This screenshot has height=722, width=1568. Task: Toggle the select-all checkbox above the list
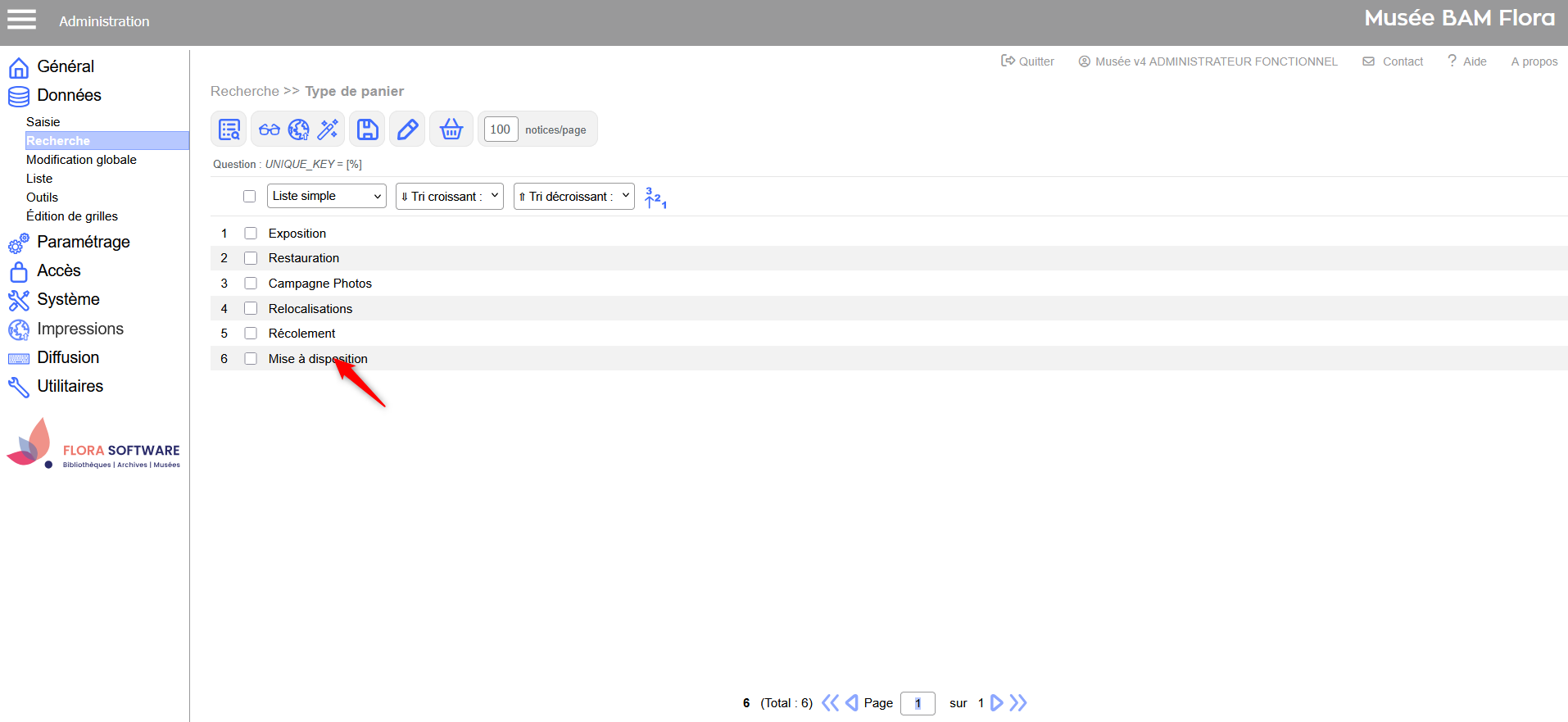249,197
